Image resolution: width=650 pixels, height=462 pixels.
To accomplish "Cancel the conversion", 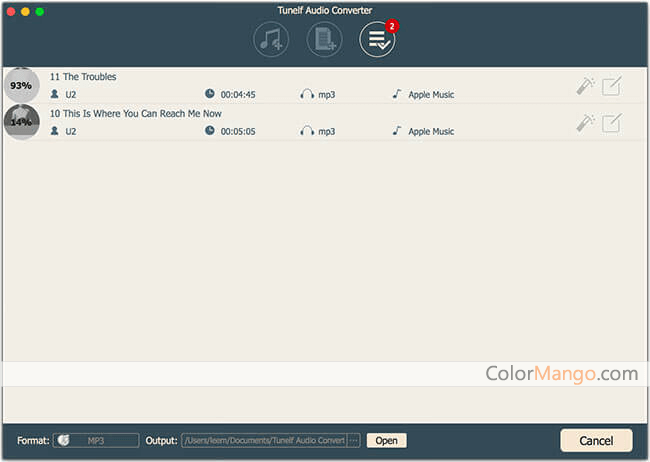I will [x=596, y=440].
